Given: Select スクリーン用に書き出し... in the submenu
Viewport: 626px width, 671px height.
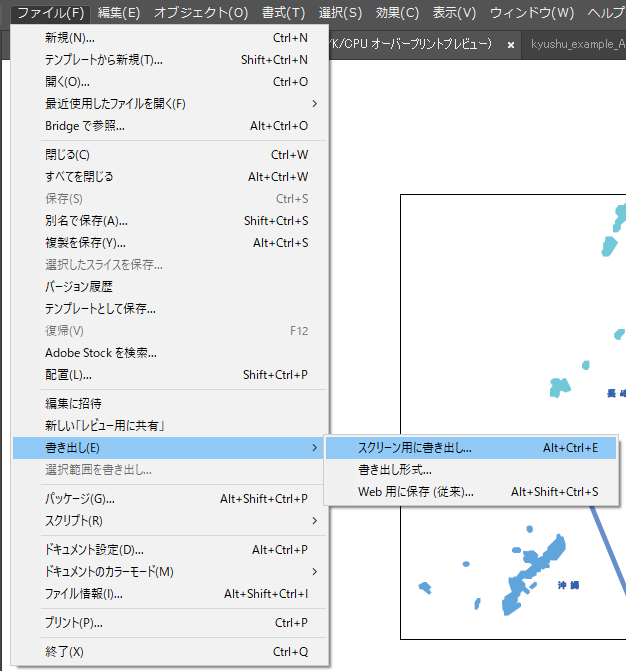Looking at the screenshot, I should click(415, 448).
